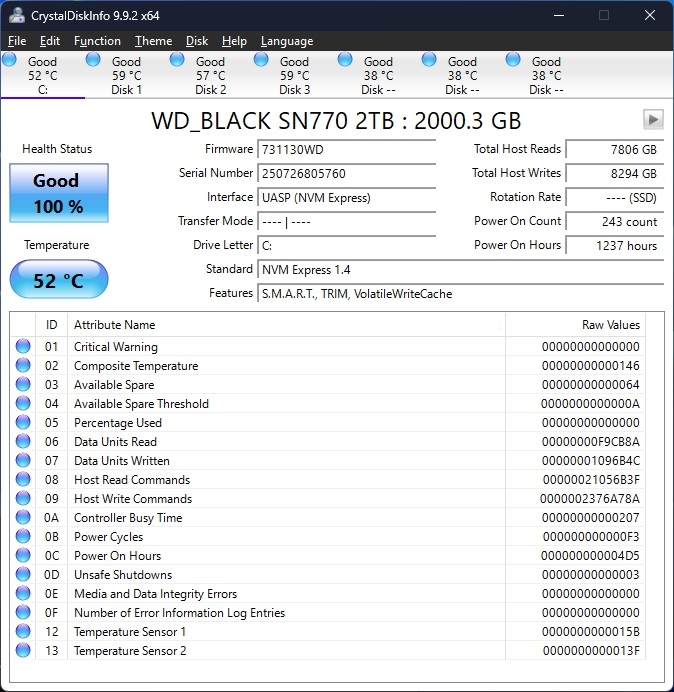Click status orb for Power Cycles row
674x692 pixels.
pyautogui.click(x=23, y=536)
